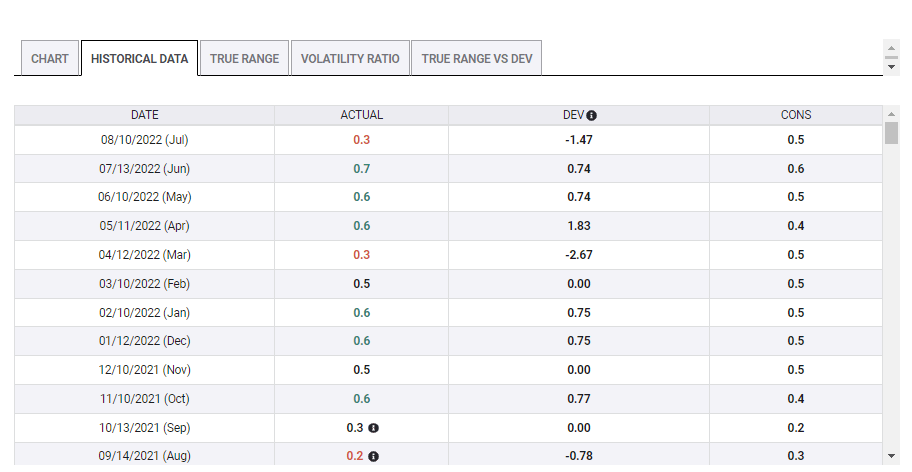Select the 12/10/2021 (Nov) date cell
Viewport: 912px width, 472px height.
(145, 370)
